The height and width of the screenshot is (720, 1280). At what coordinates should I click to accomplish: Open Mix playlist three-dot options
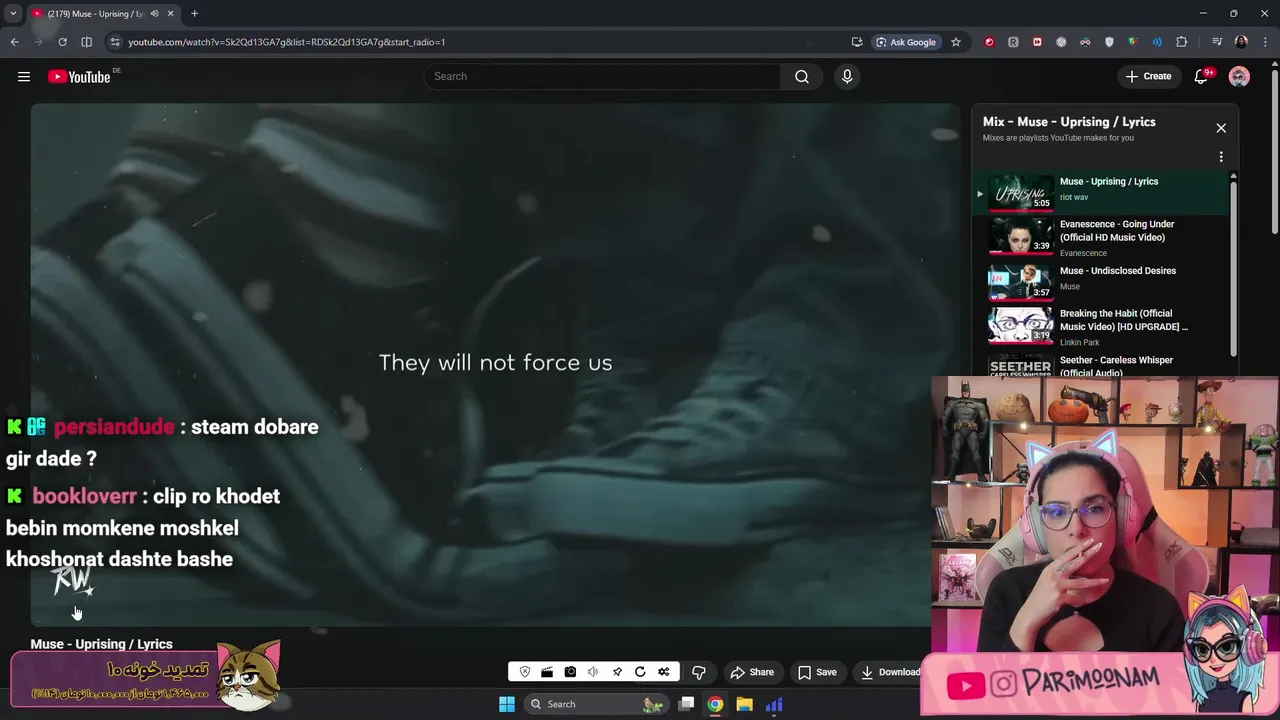1221,157
